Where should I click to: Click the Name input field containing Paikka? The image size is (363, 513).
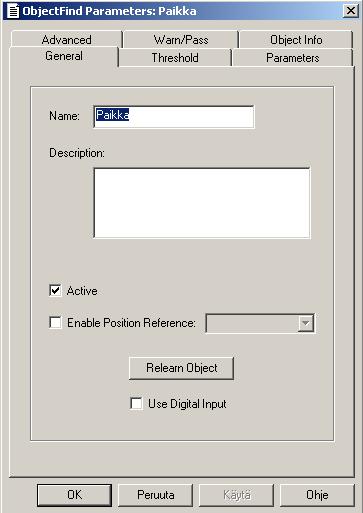[x=174, y=116]
